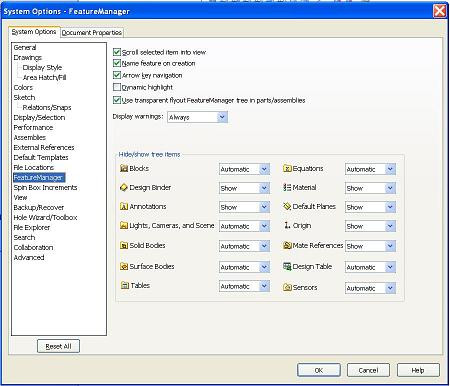Click the Blocks folder icon
Screen dimensions: 450x386
(124, 168)
